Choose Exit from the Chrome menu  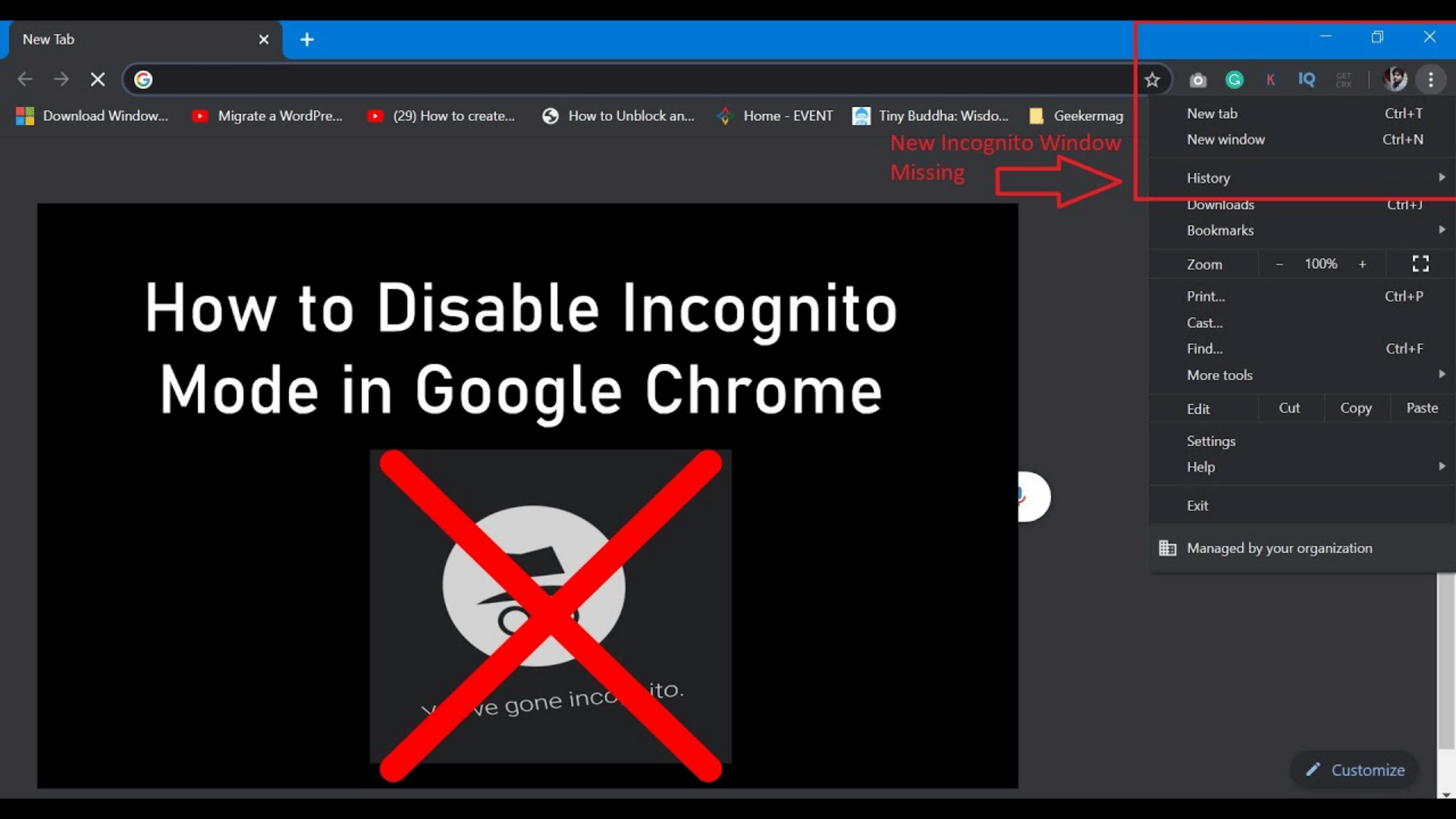1302,506
